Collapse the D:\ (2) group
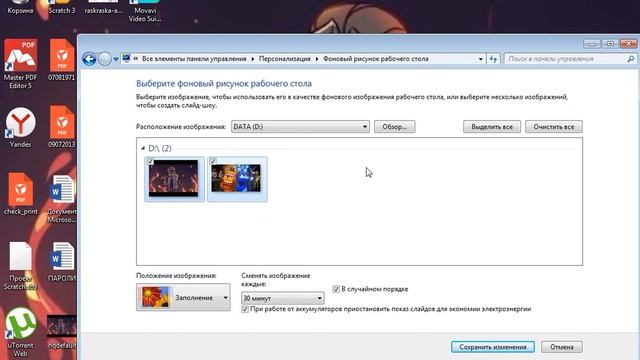Screen dimensions: 640x360 [x=143, y=148]
